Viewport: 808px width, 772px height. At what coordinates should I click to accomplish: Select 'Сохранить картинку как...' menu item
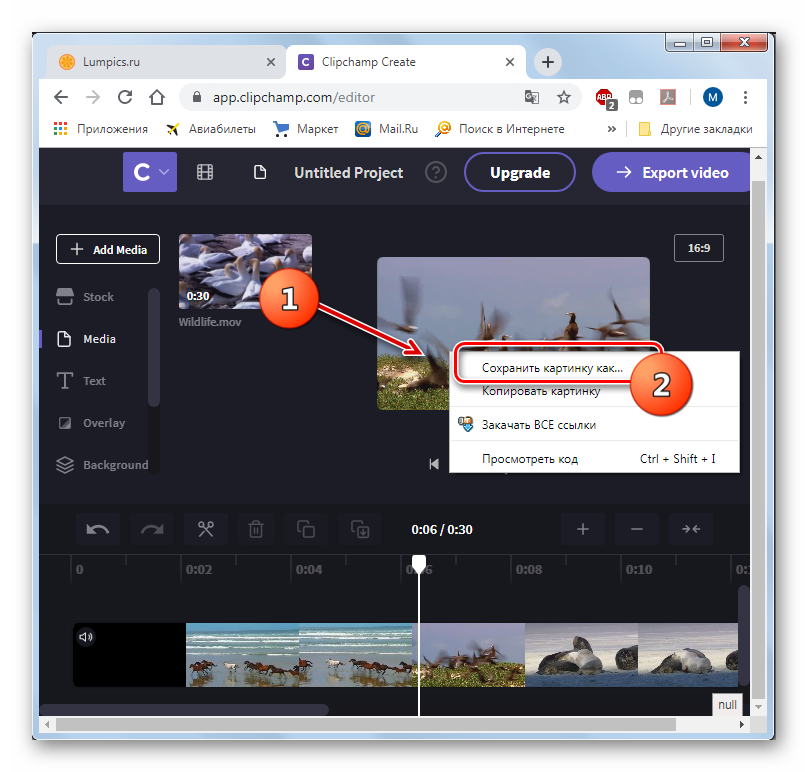pyautogui.click(x=552, y=368)
